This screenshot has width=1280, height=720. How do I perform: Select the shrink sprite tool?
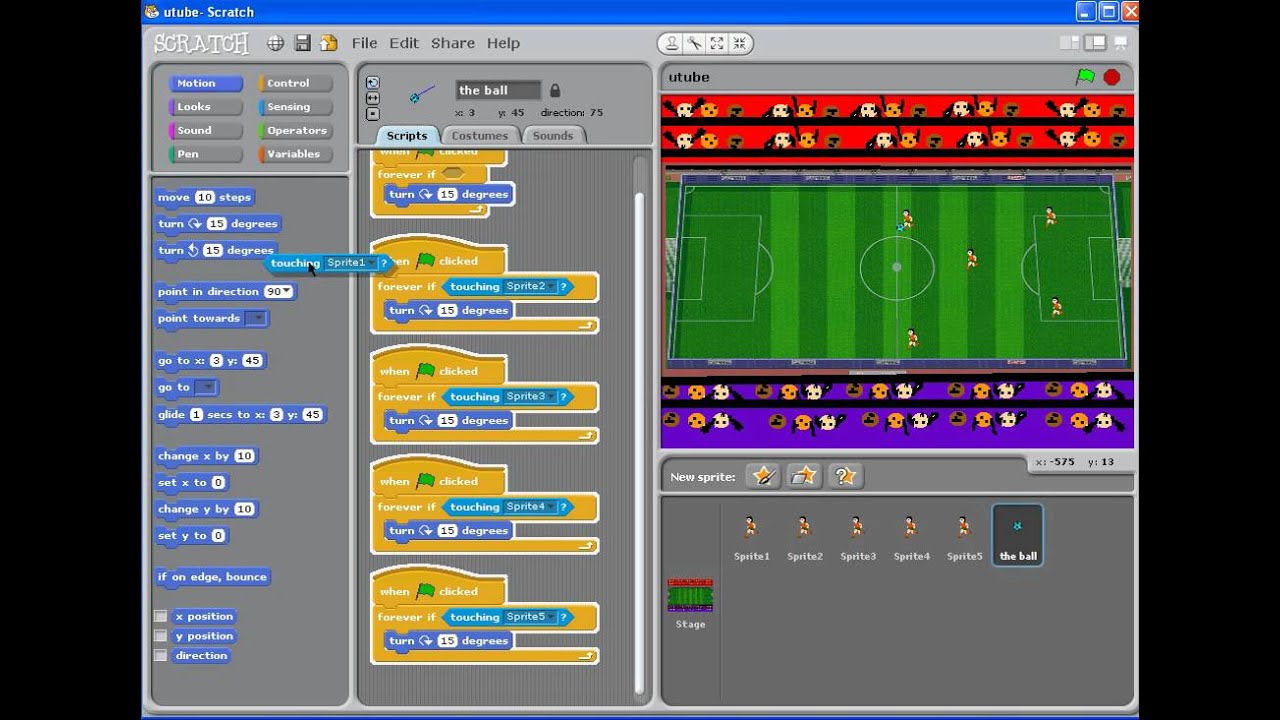(739, 43)
